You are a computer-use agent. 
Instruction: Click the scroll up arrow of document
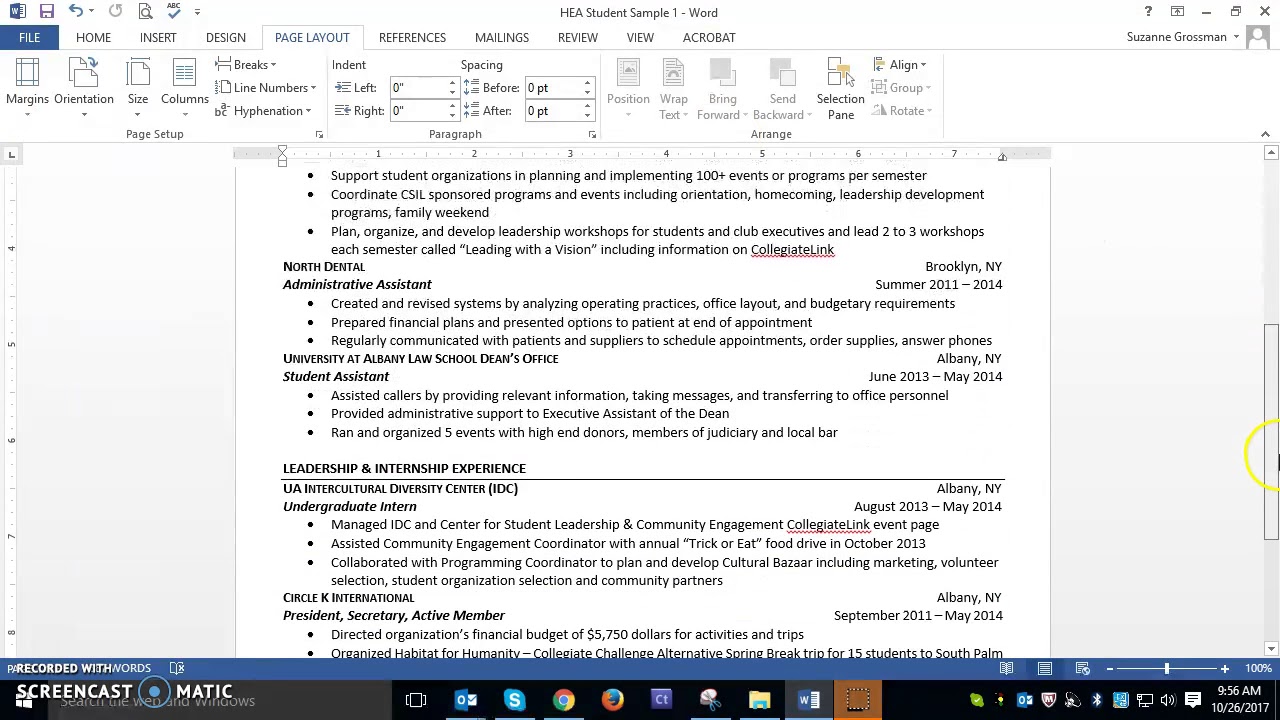tap(1271, 153)
